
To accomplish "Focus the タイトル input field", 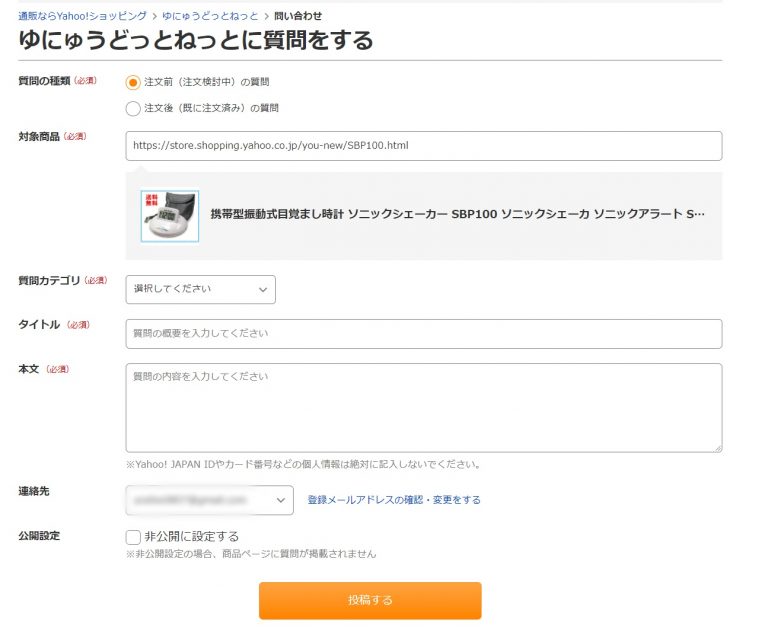I will click(x=423, y=334).
